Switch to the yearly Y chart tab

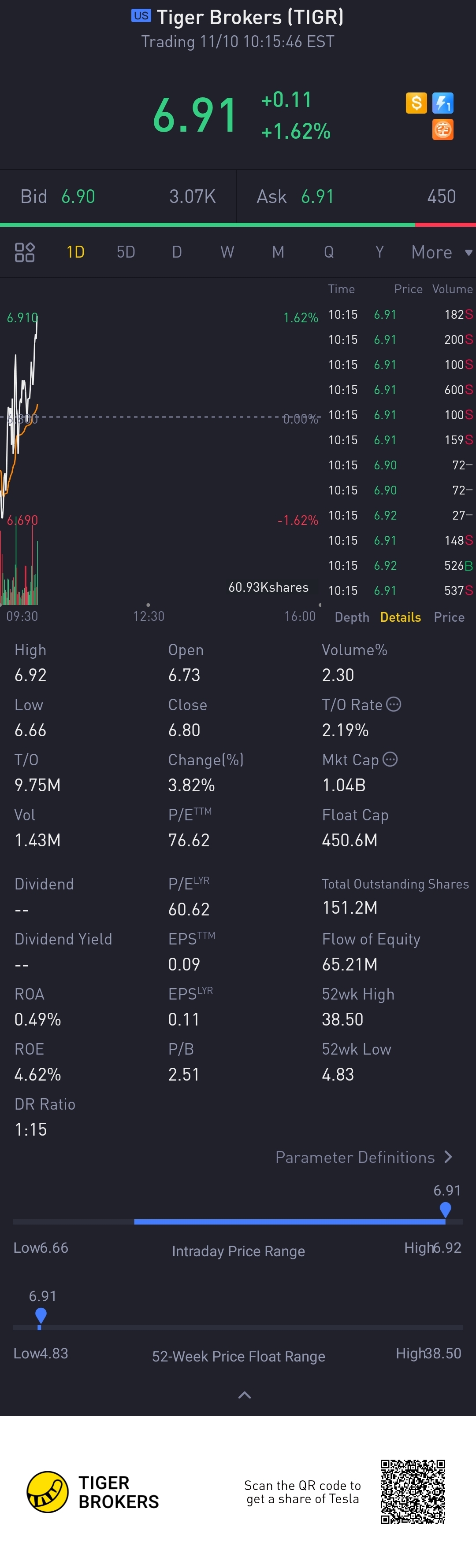pyautogui.click(x=379, y=252)
